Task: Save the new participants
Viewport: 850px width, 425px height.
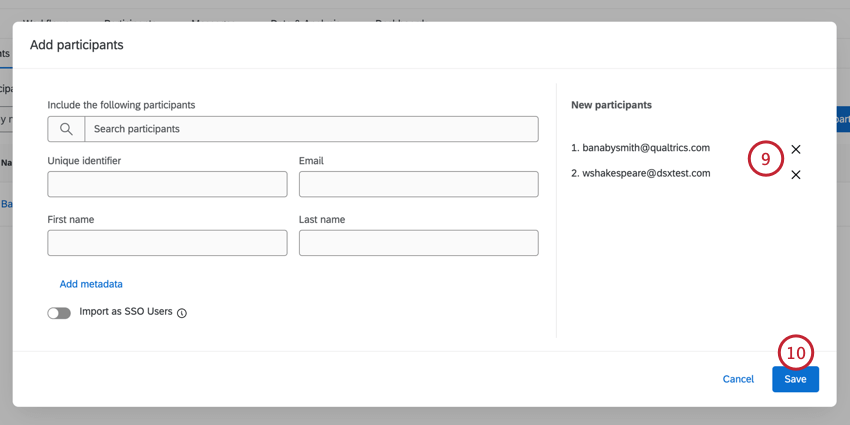Action: coord(795,379)
